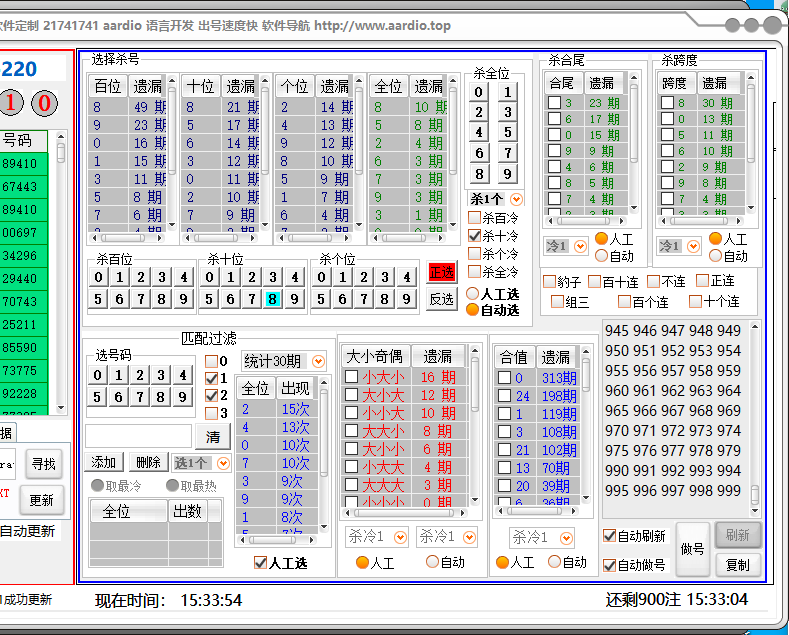Click digit 9 in 杀个位 group
This screenshot has height=635, width=789.
[406, 299]
